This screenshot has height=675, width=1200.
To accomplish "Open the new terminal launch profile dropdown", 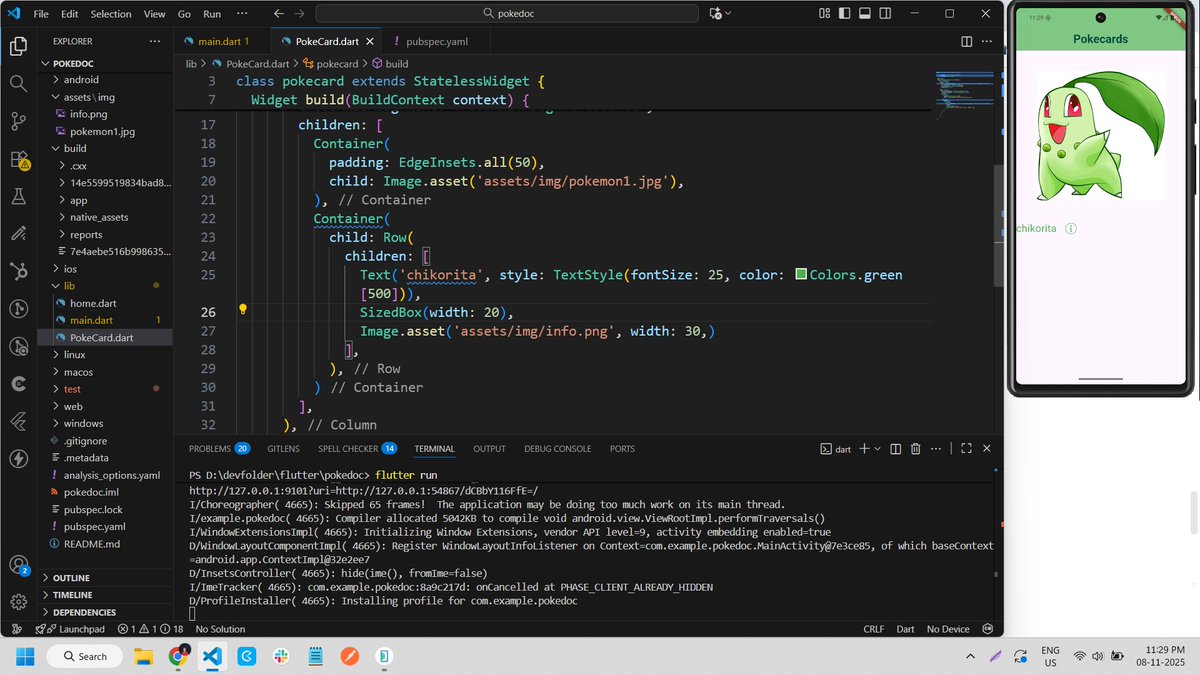I will pos(878,449).
